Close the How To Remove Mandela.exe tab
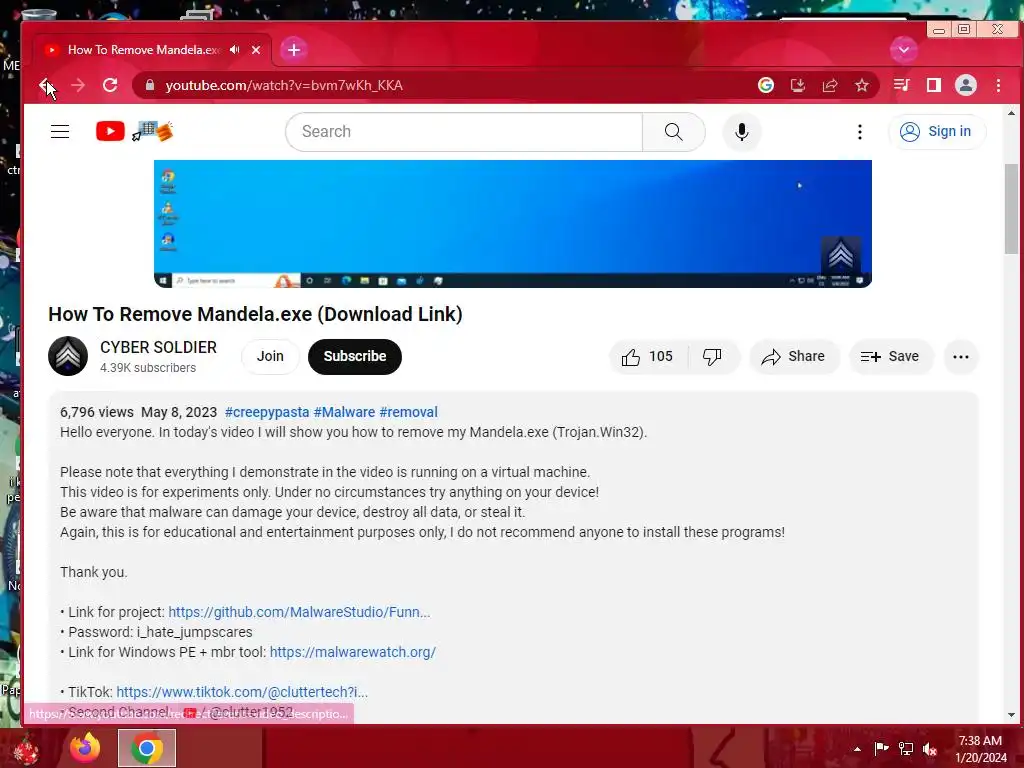 click(256, 50)
